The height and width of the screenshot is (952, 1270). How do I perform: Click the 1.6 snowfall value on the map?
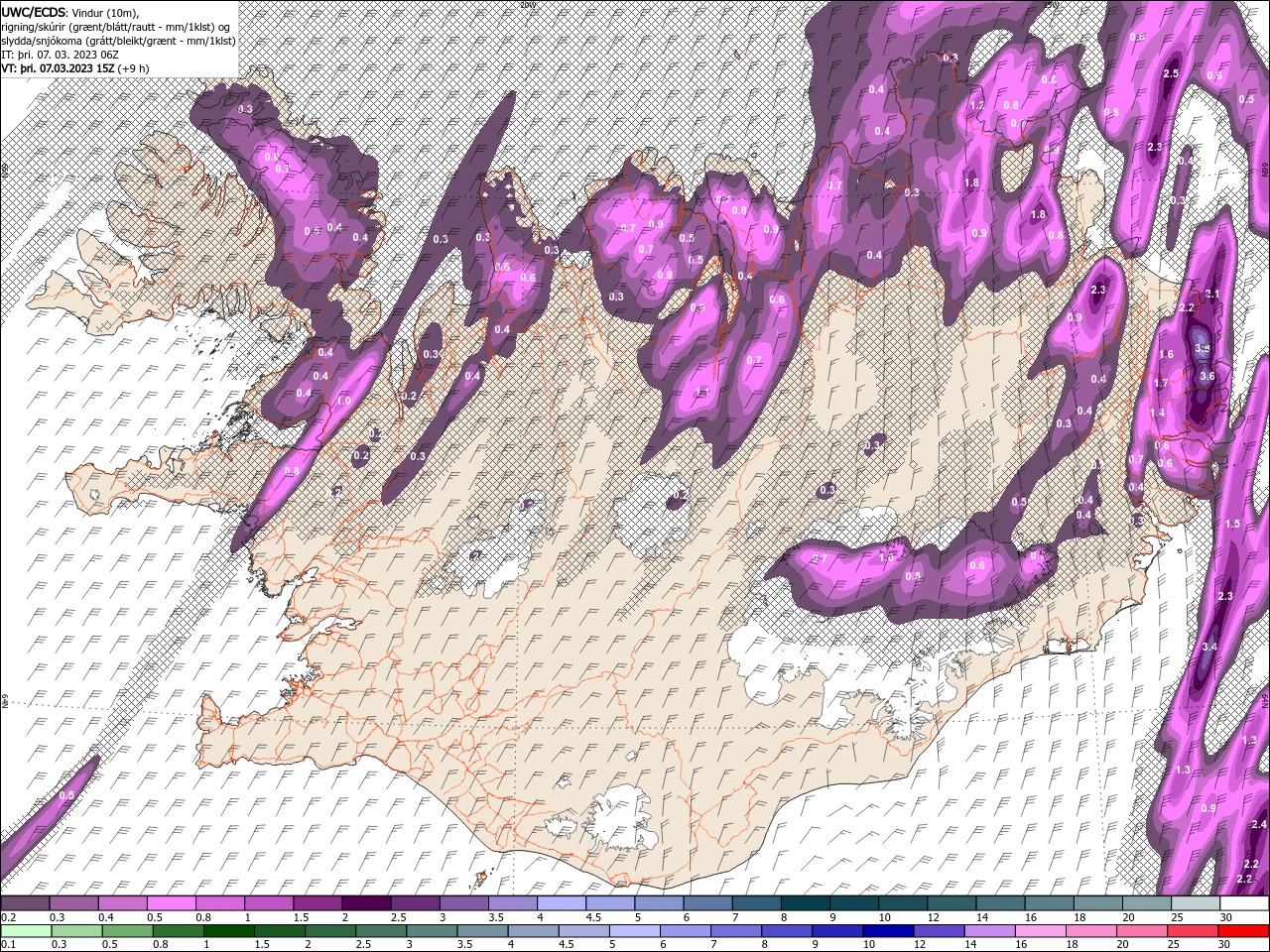tap(1166, 354)
